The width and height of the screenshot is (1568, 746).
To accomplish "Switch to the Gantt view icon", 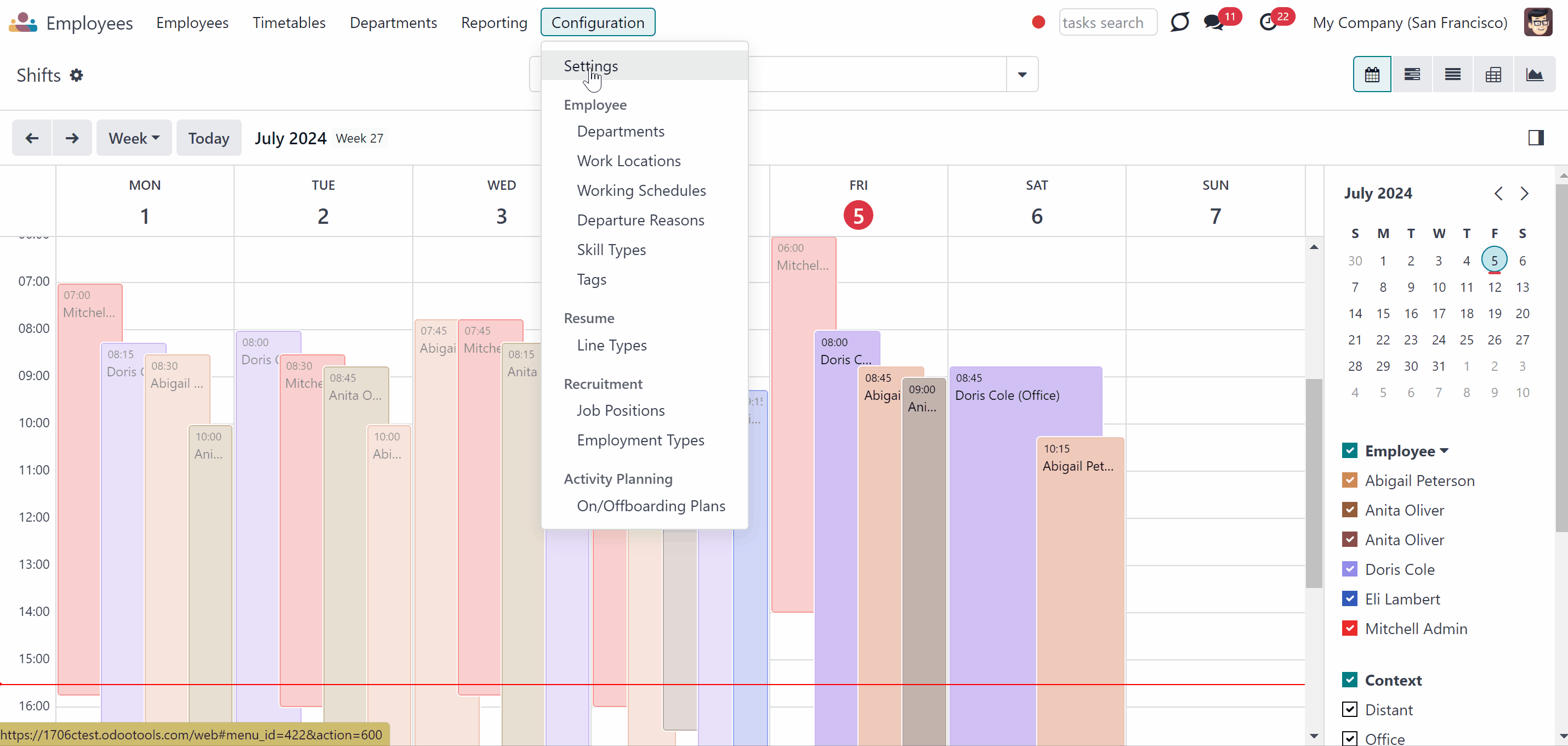I will pos(1412,74).
